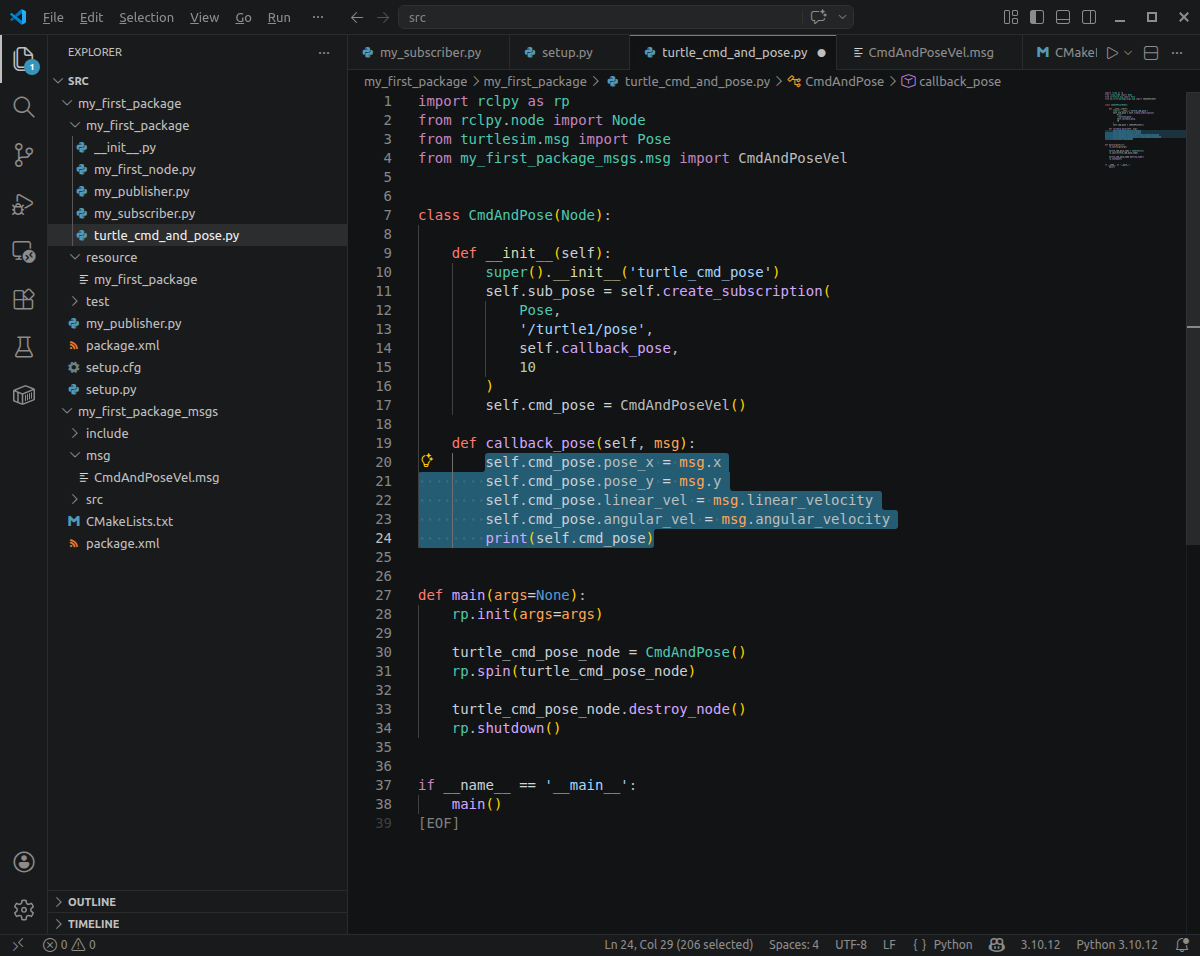Change indentation via Spaces: 4

[x=794, y=944]
